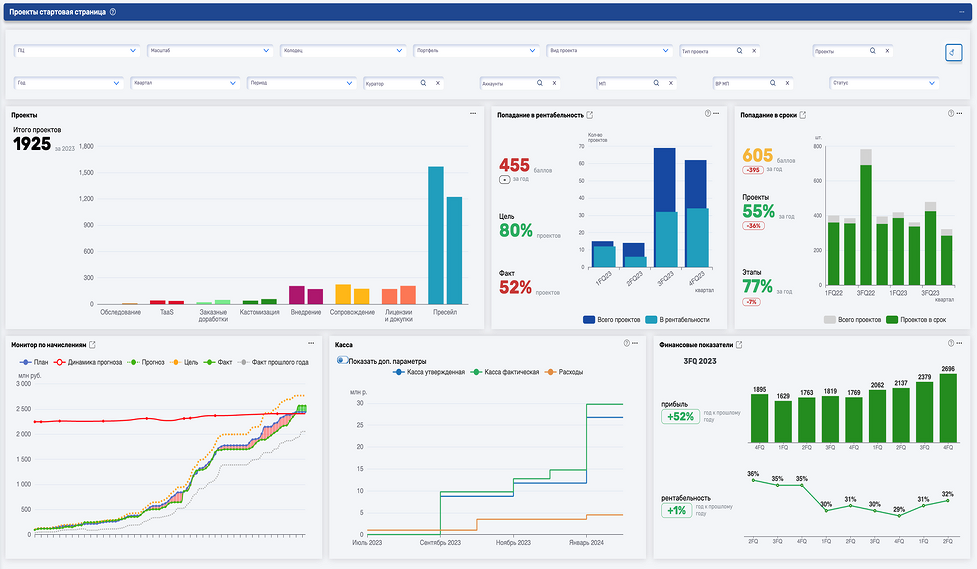Expand the ПЦ dropdown
977x569 pixels.
pyautogui.click(x=76, y=50)
